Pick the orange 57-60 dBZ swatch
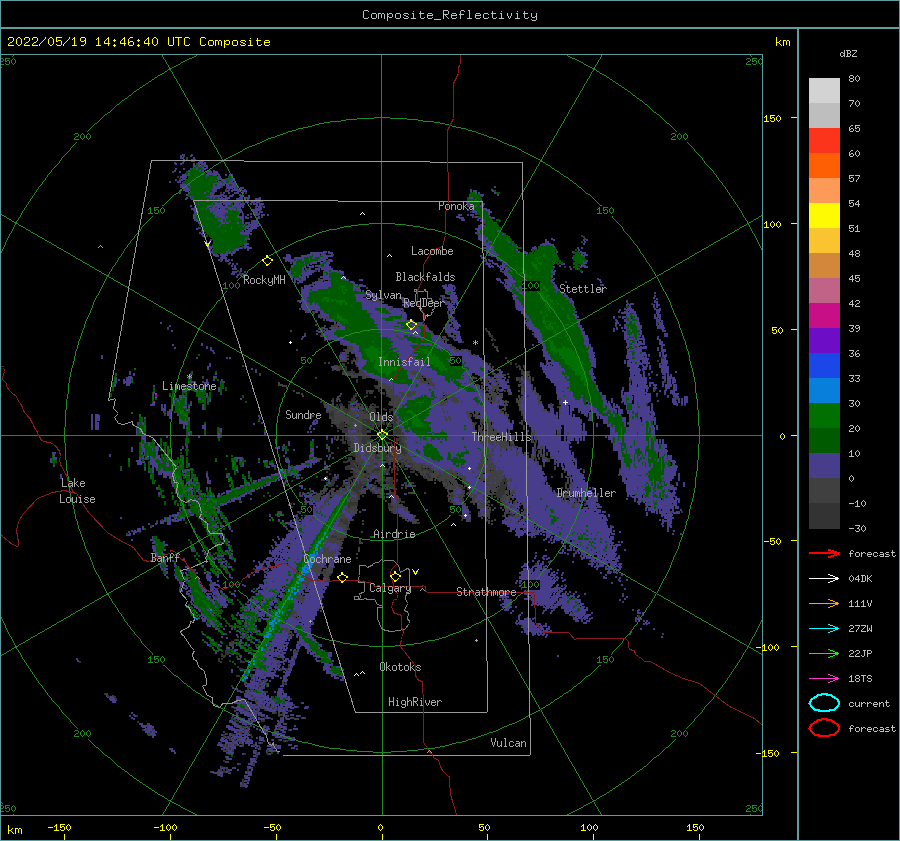900x841 pixels. click(x=824, y=166)
